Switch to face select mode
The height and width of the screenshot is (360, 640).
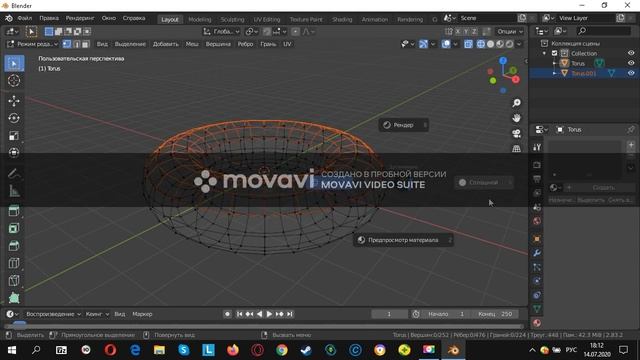(x=85, y=44)
